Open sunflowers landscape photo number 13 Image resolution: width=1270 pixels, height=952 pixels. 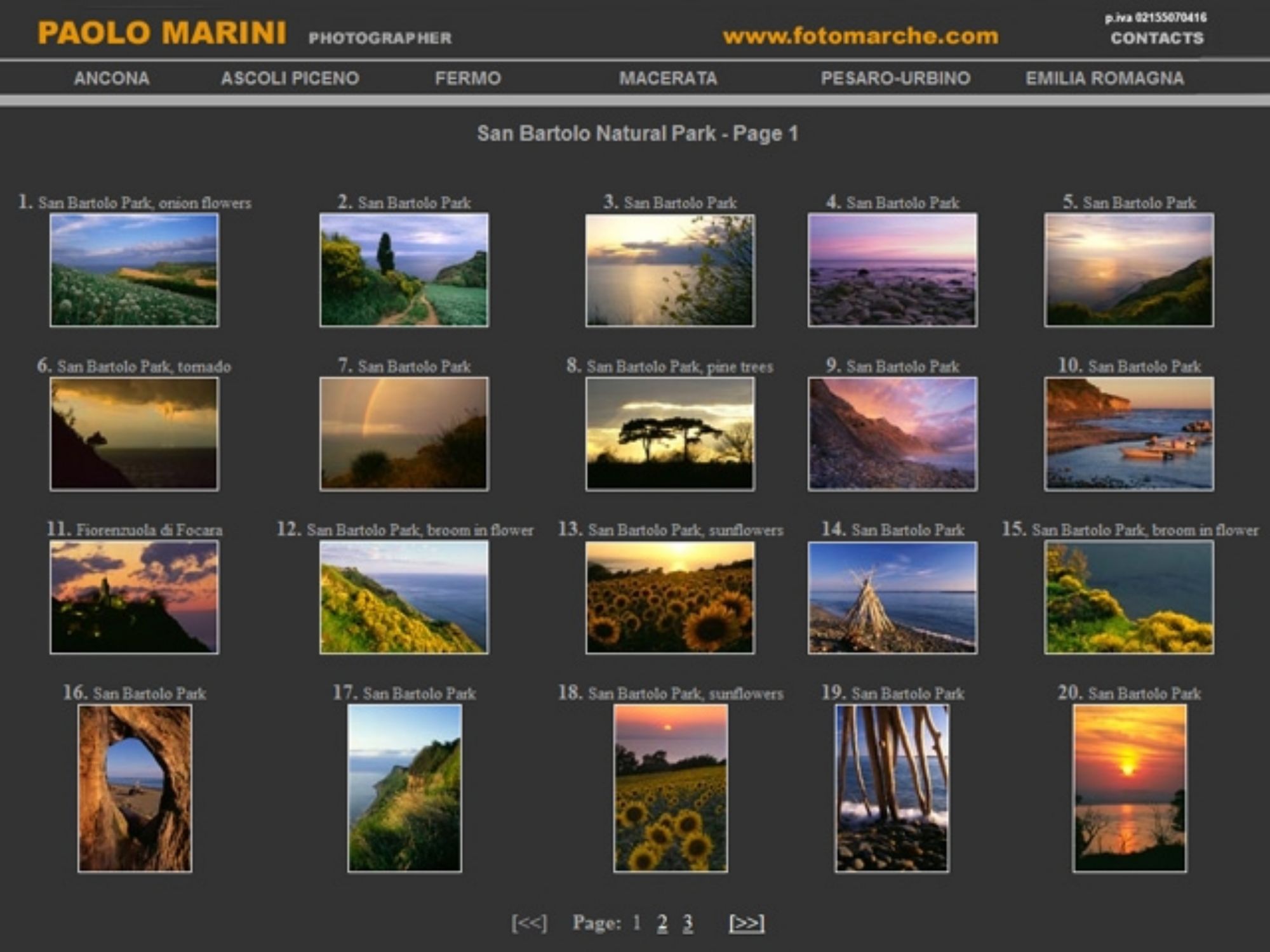(x=670, y=597)
